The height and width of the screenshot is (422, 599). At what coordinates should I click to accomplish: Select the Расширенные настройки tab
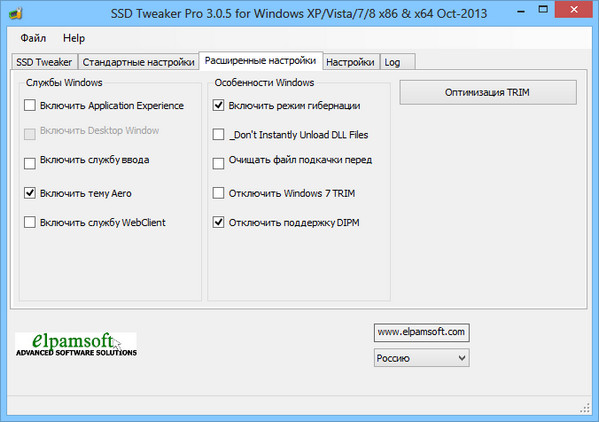tap(261, 61)
